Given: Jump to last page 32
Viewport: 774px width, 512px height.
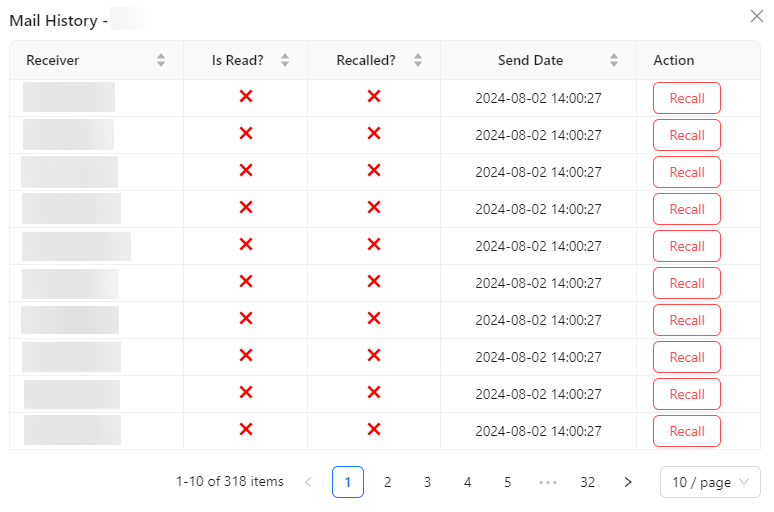Looking at the screenshot, I should [x=587, y=482].
